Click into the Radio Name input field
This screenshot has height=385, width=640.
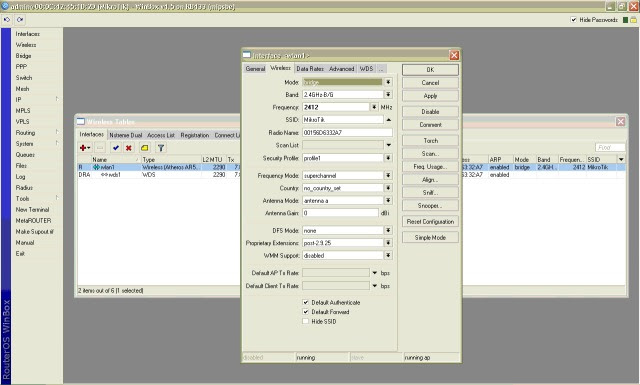(x=347, y=133)
